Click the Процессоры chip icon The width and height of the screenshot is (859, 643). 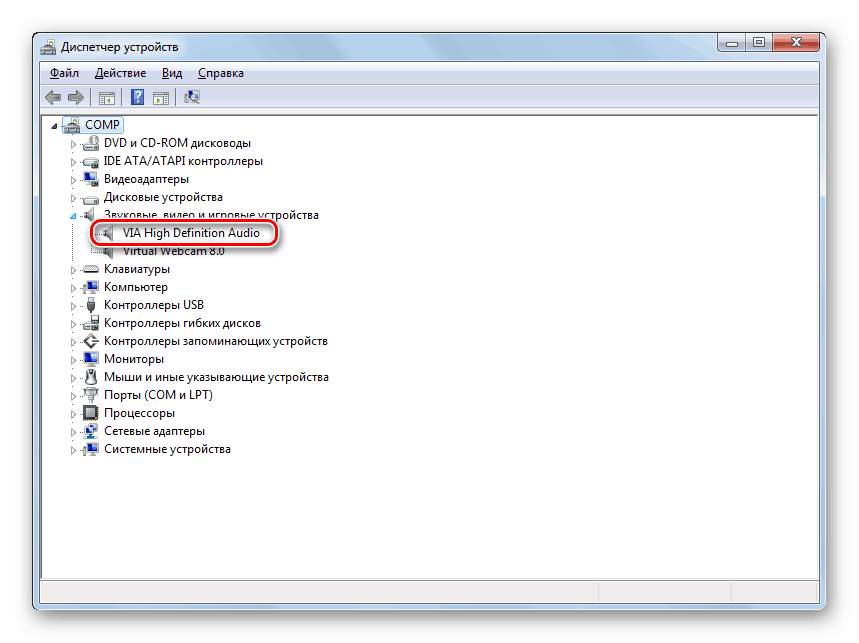(91, 413)
